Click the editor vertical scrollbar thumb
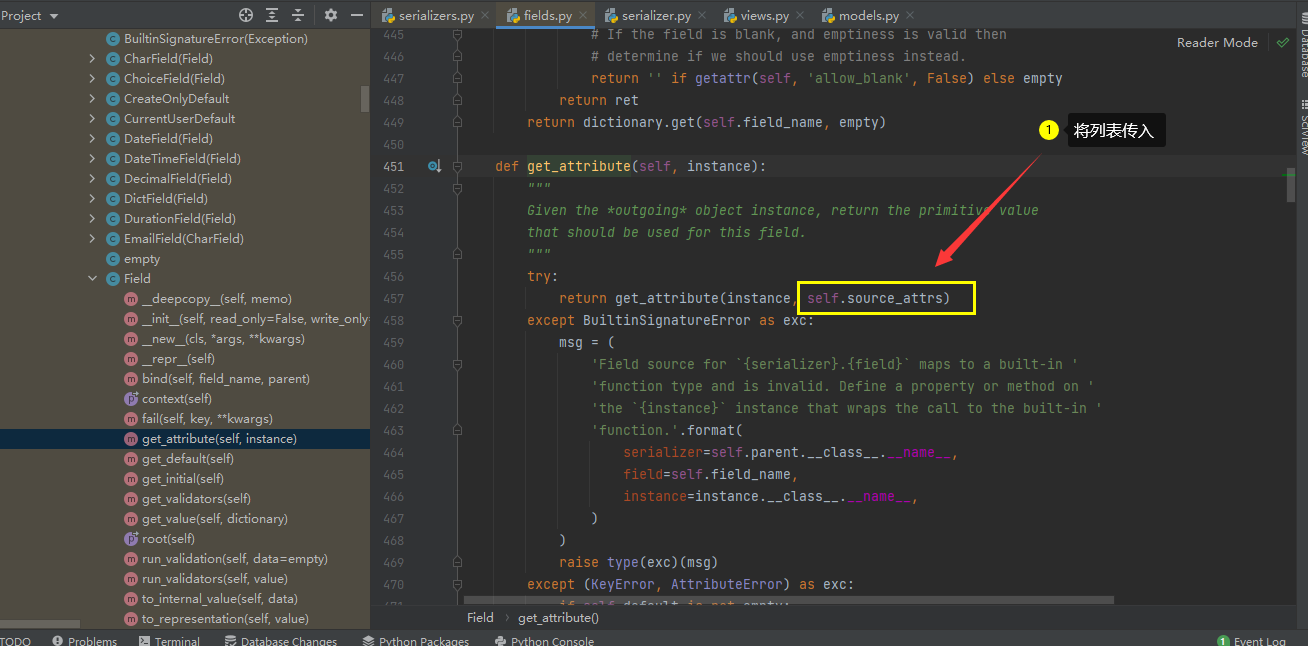Image resolution: width=1308 pixels, height=646 pixels. 1291,187
